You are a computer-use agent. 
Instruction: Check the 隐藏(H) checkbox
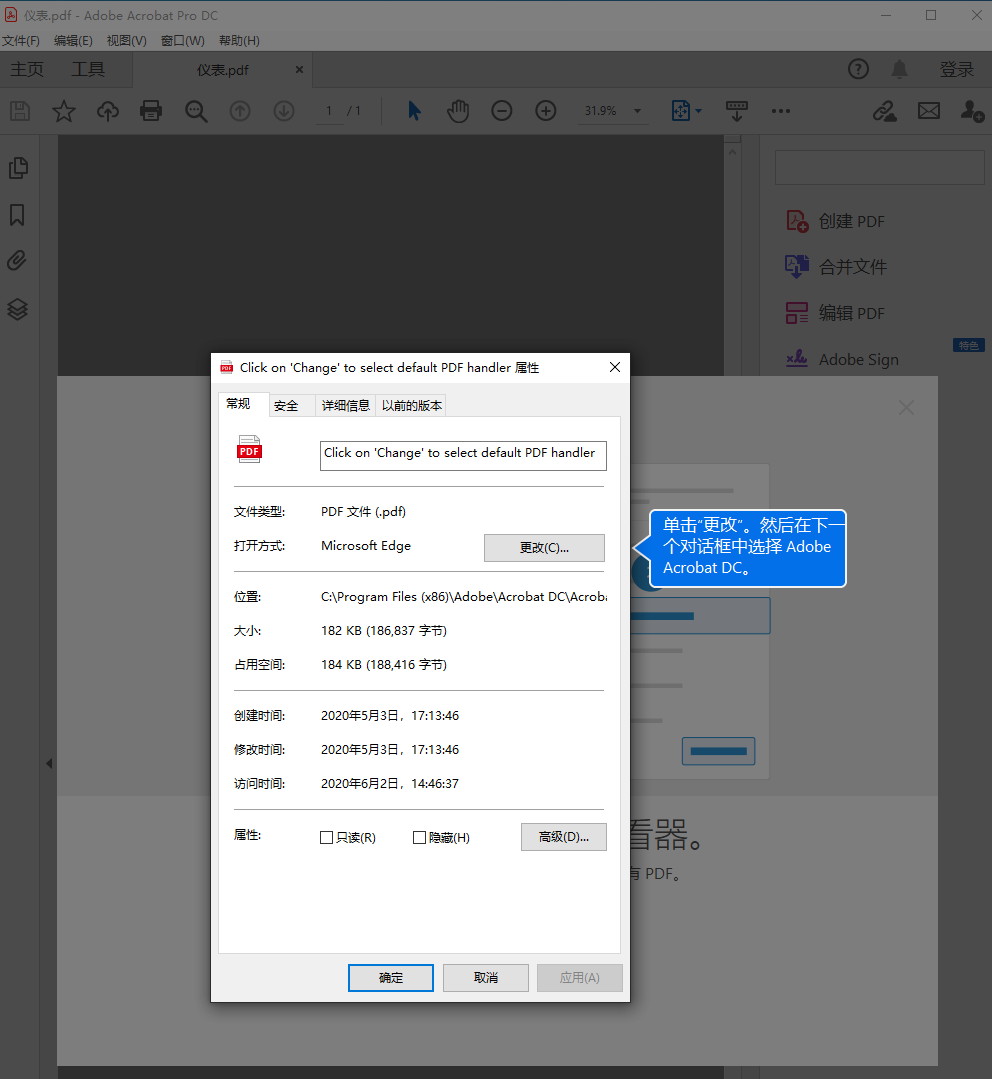(x=419, y=837)
